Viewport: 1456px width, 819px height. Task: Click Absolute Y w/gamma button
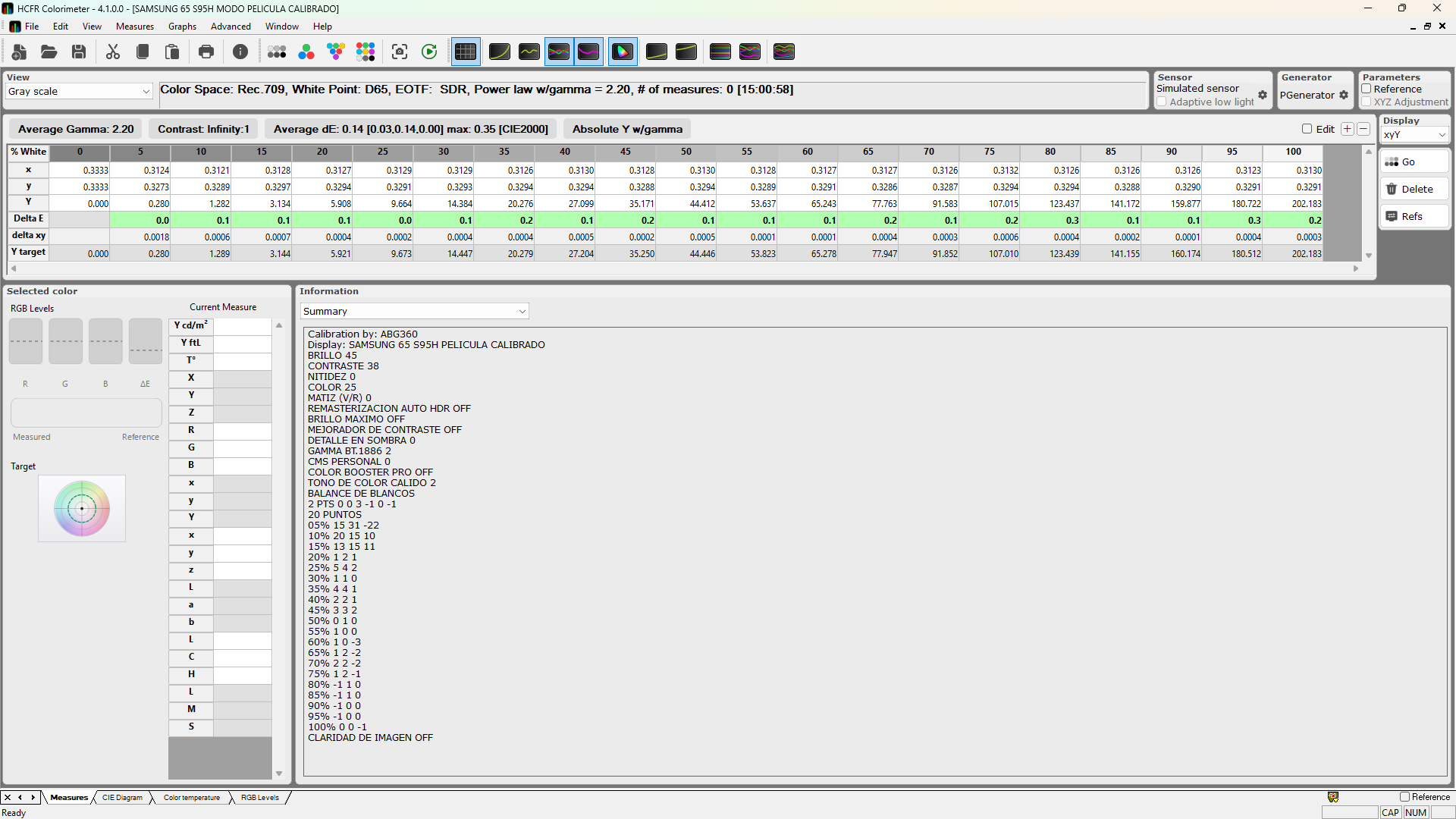pos(627,129)
